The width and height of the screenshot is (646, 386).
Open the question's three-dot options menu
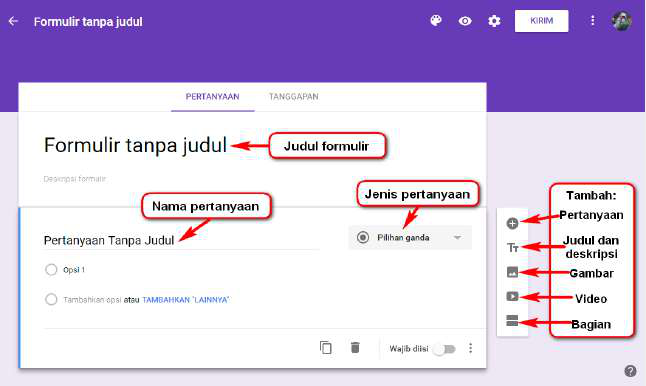[x=470, y=349]
